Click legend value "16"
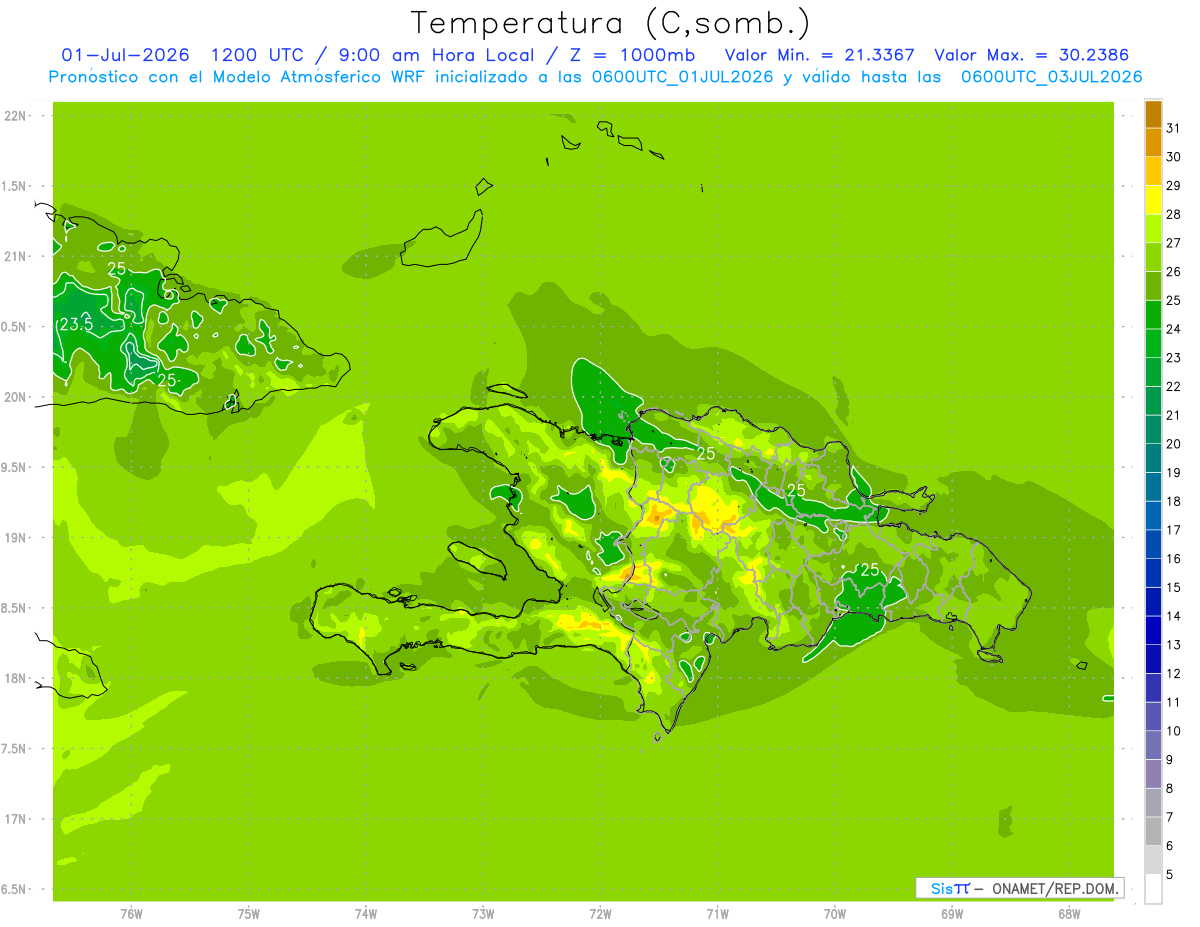The height and width of the screenshot is (927, 1200). point(1173,559)
